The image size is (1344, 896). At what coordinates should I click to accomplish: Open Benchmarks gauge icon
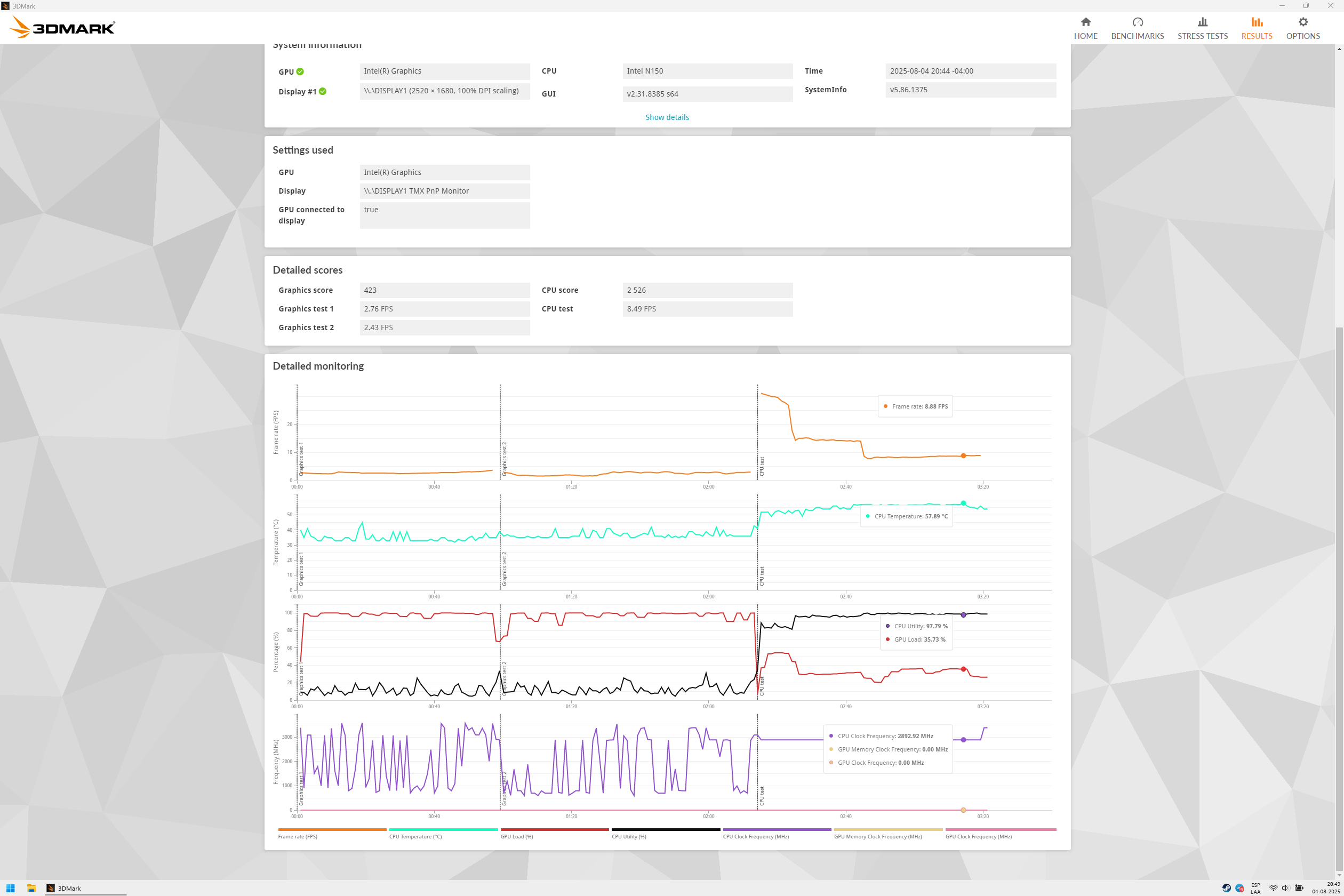[1137, 22]
